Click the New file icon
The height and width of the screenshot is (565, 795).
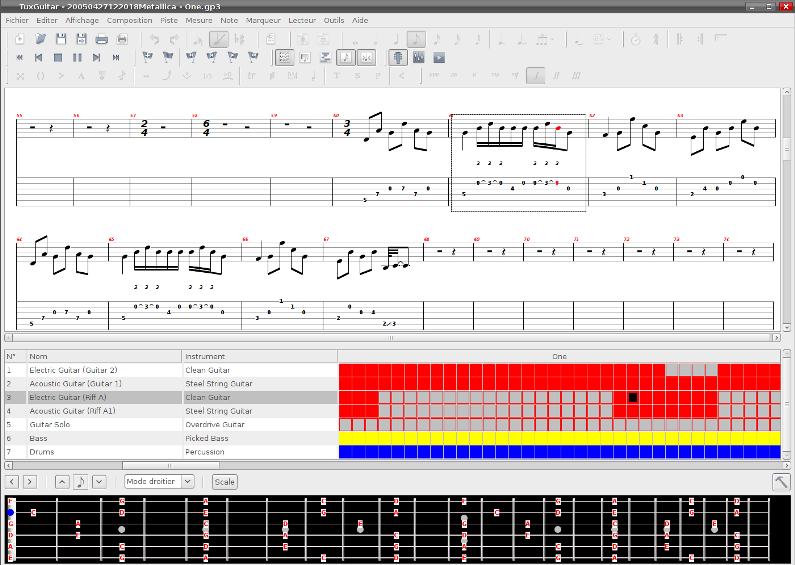[20, 39]
